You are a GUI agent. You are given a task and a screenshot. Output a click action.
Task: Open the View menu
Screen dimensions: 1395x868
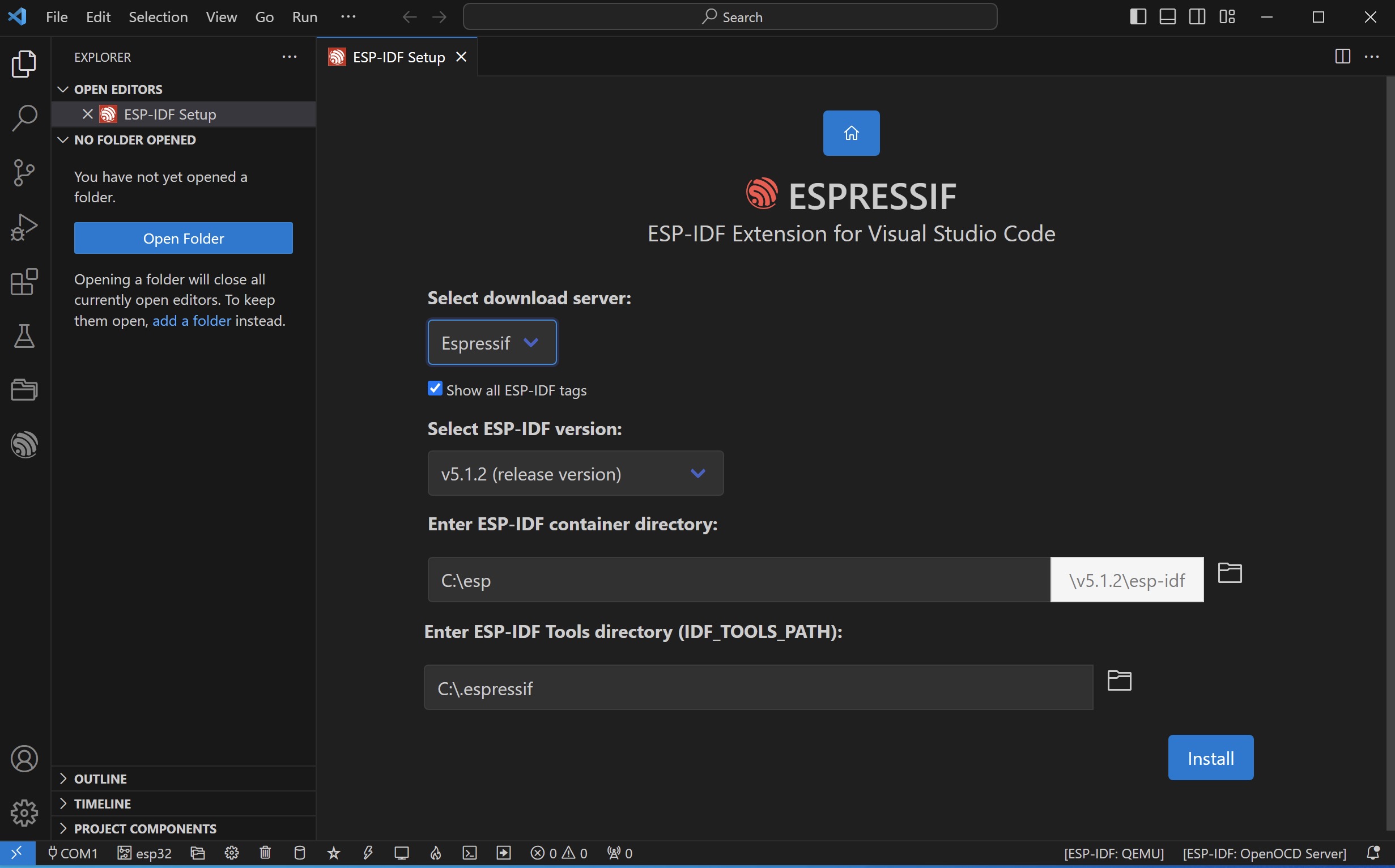221,16
